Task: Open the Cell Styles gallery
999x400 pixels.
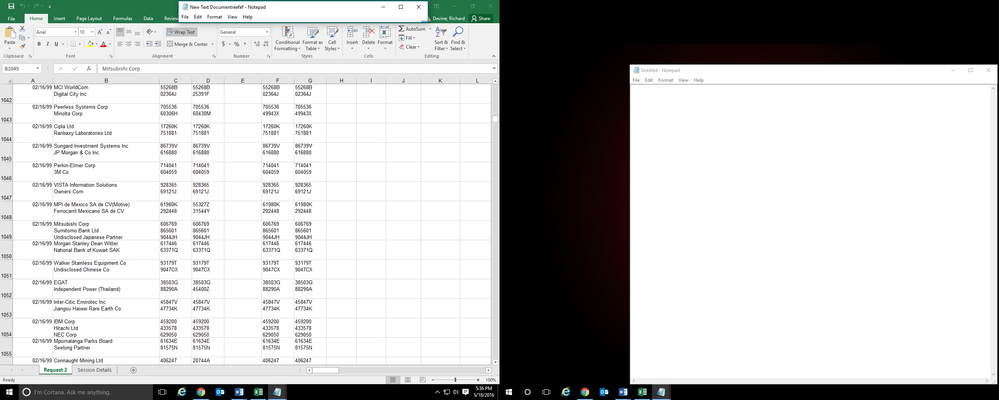Action: click(x=332, y=39)
